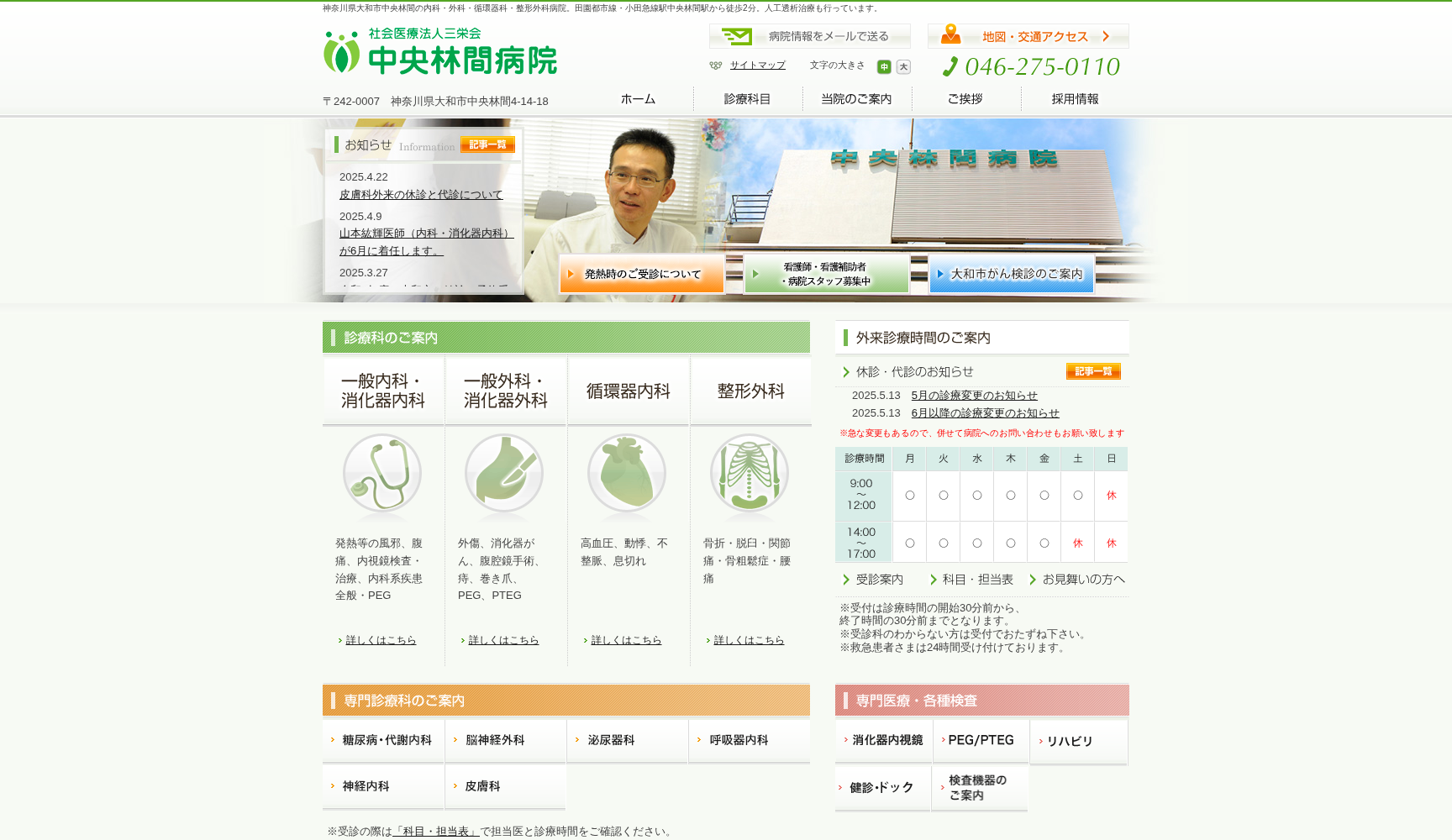1452x840 pixels.
Task: Open the 当院のご案内 menu item
Action: click(x=856, y=98)
